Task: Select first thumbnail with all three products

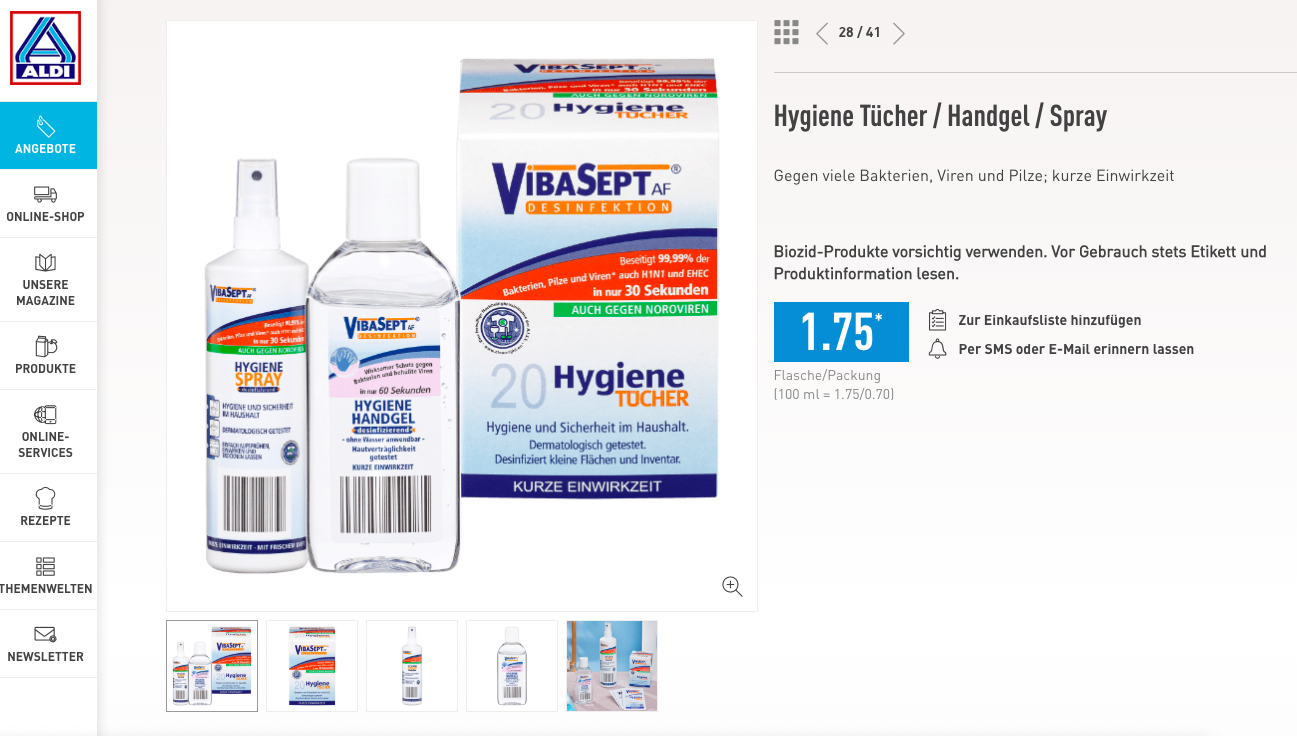Action: pyautogui.click(x=212, y=666)
